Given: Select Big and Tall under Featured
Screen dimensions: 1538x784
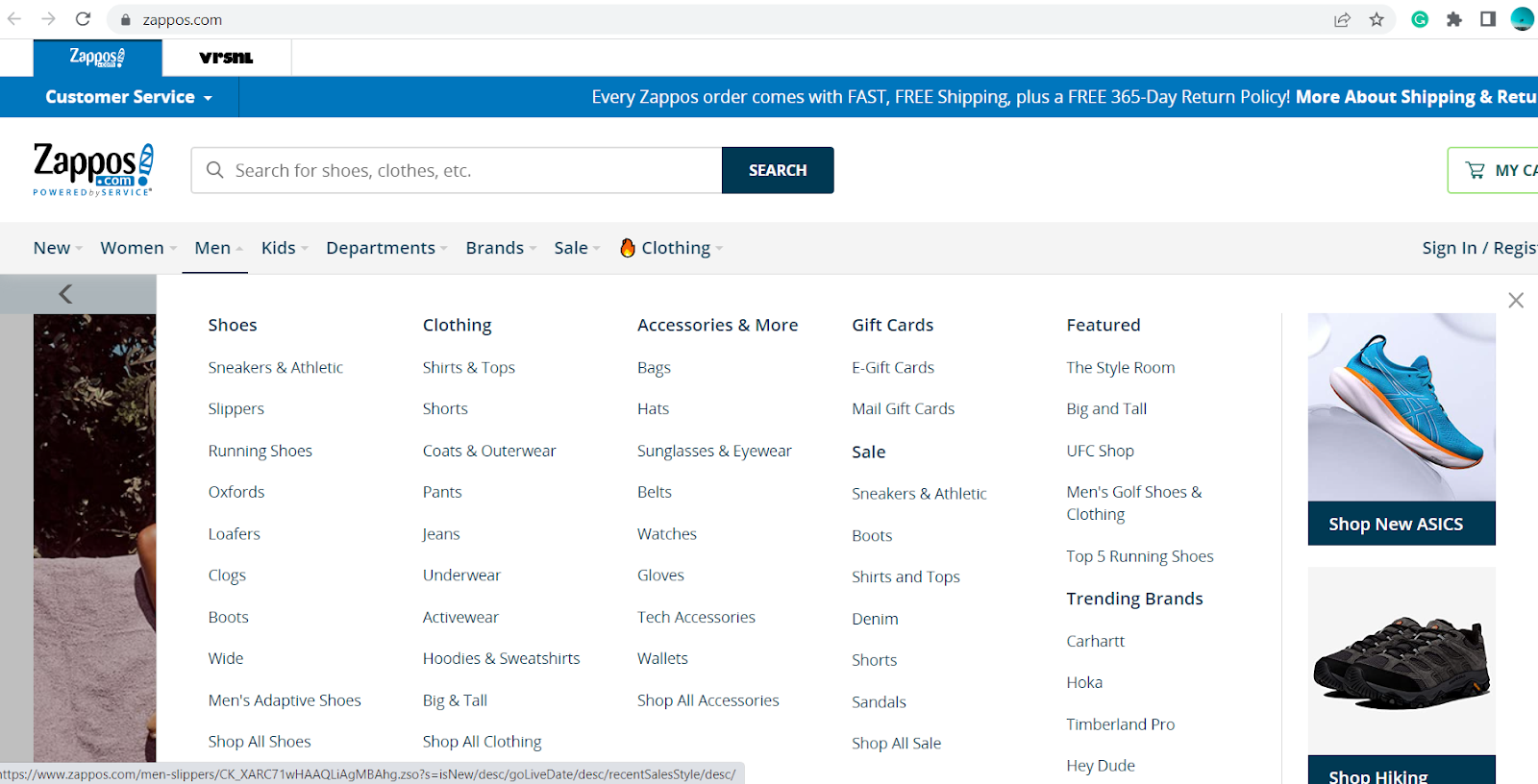Looking at the screenshot, I should [1106, 408].
